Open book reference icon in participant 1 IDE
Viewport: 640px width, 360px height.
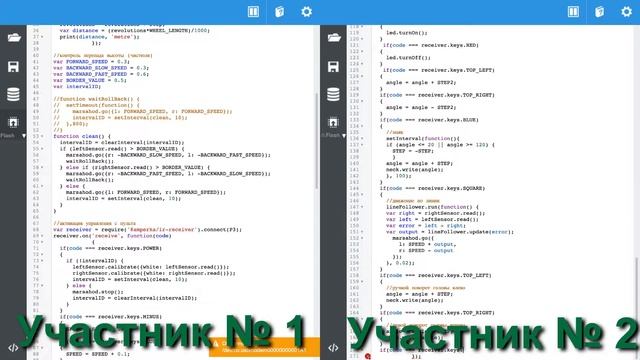[280, 11]
